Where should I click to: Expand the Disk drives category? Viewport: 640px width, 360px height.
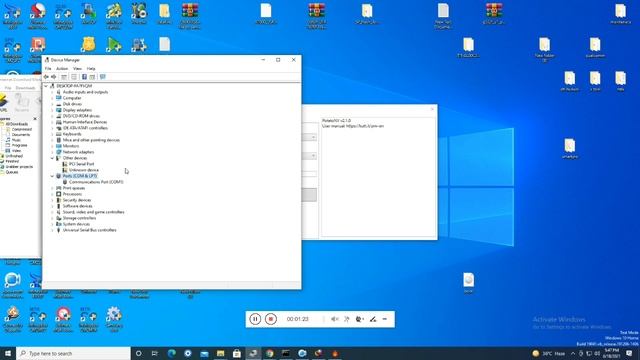pyautogui.click(x=52, y=104)
